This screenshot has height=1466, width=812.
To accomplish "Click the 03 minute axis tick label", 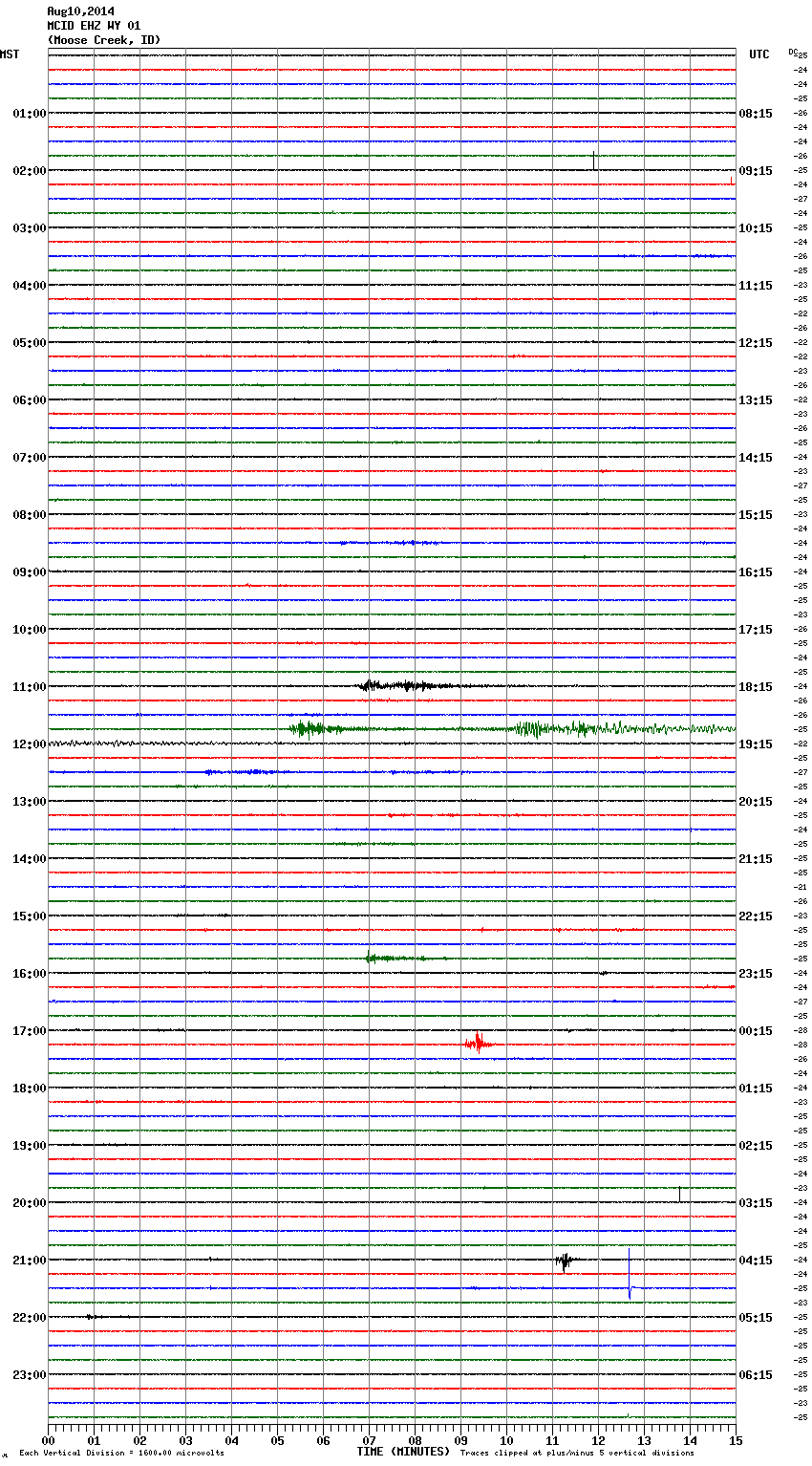I will click(x=186, y=1440).
